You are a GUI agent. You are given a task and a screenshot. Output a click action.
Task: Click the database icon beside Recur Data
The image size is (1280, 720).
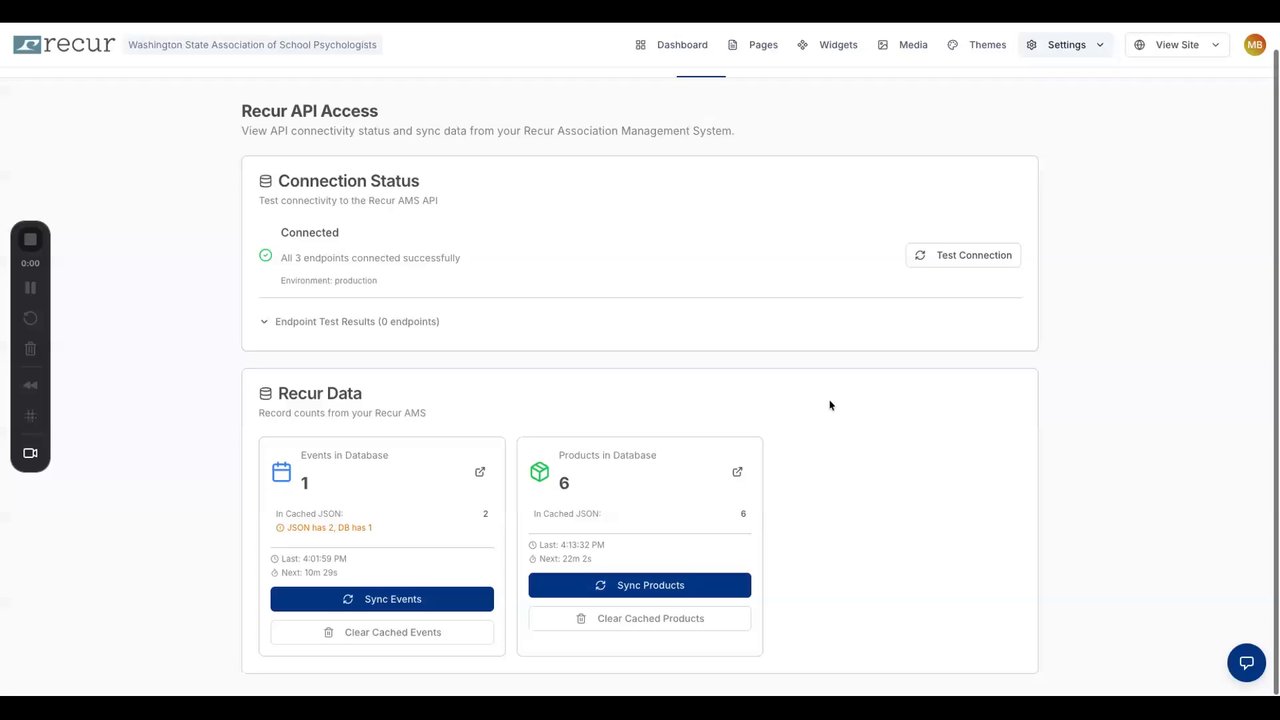[265, 394]
